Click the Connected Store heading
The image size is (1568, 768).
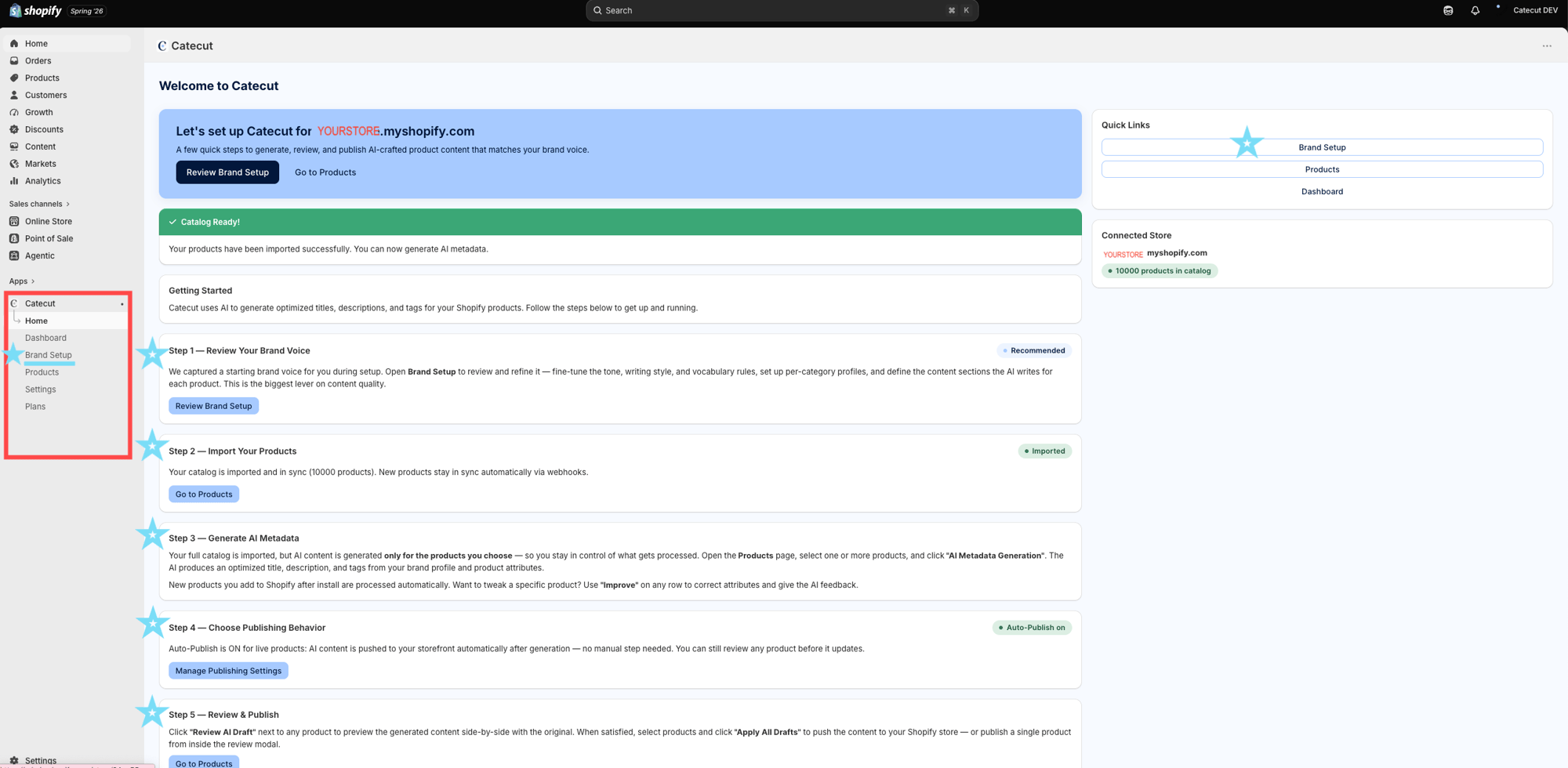[x=1136, y=235]
